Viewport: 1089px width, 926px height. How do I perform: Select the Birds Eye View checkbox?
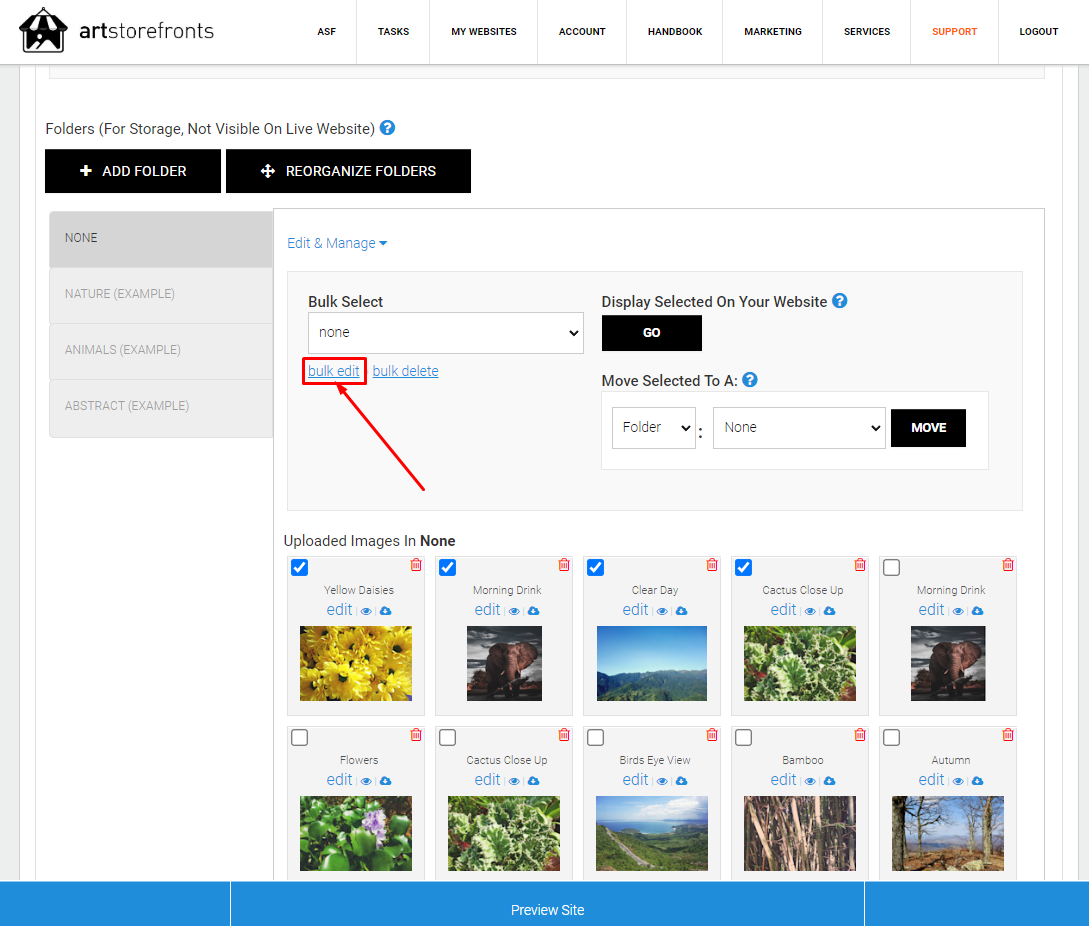595,737
